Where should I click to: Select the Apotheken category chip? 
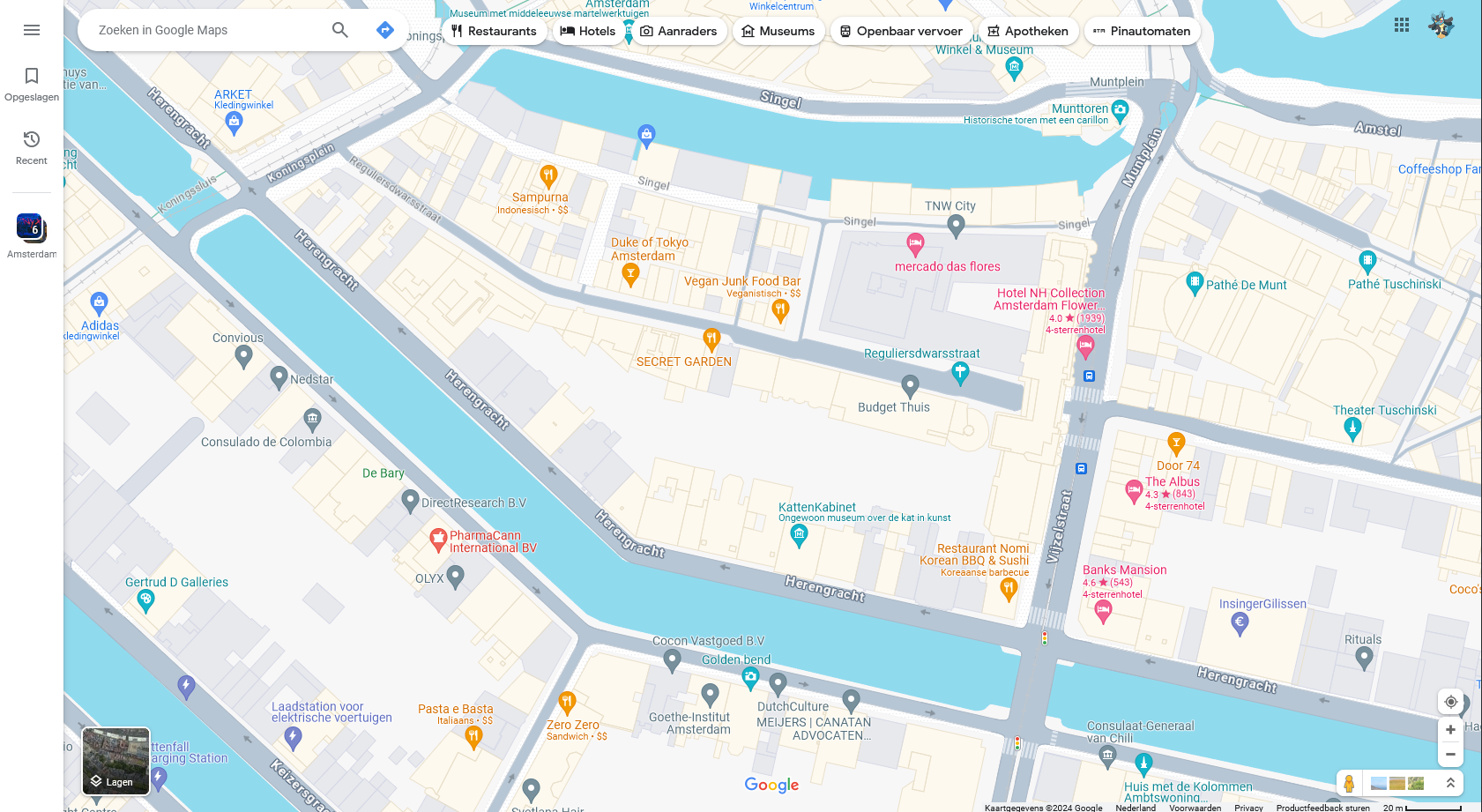[1028, 31]
